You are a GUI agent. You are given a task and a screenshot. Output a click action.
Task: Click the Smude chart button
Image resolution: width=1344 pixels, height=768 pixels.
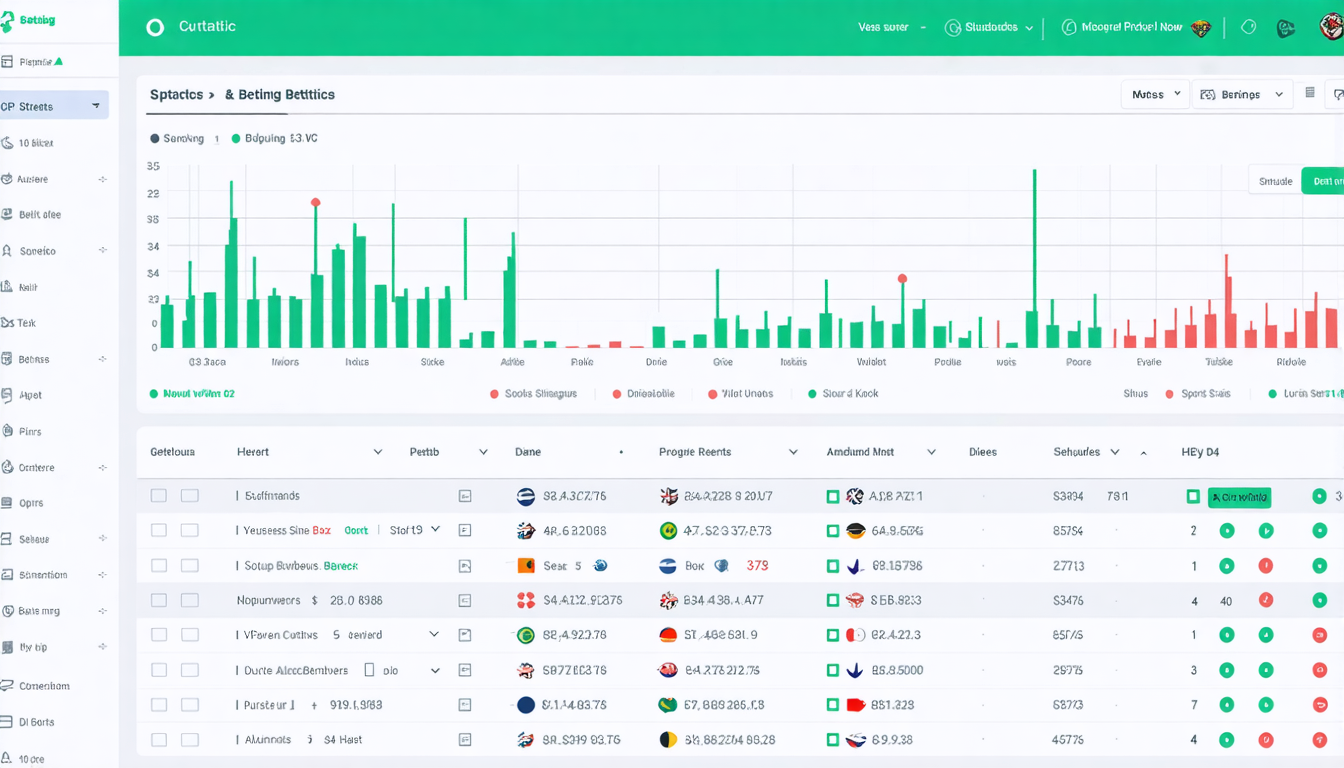(x=1275, y=181)
